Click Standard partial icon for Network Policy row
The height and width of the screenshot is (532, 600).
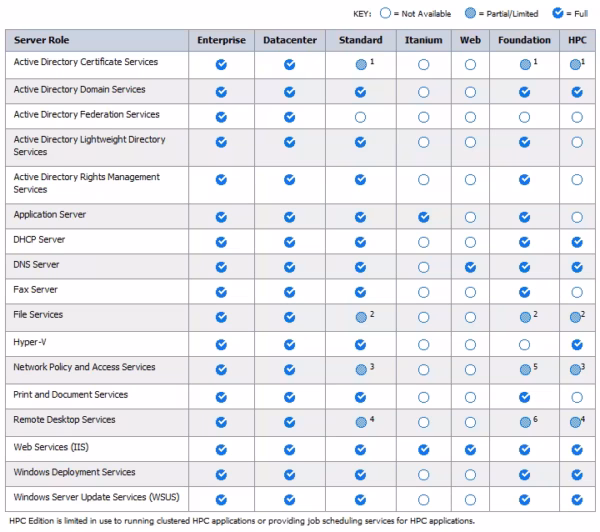tap(361, 369)
